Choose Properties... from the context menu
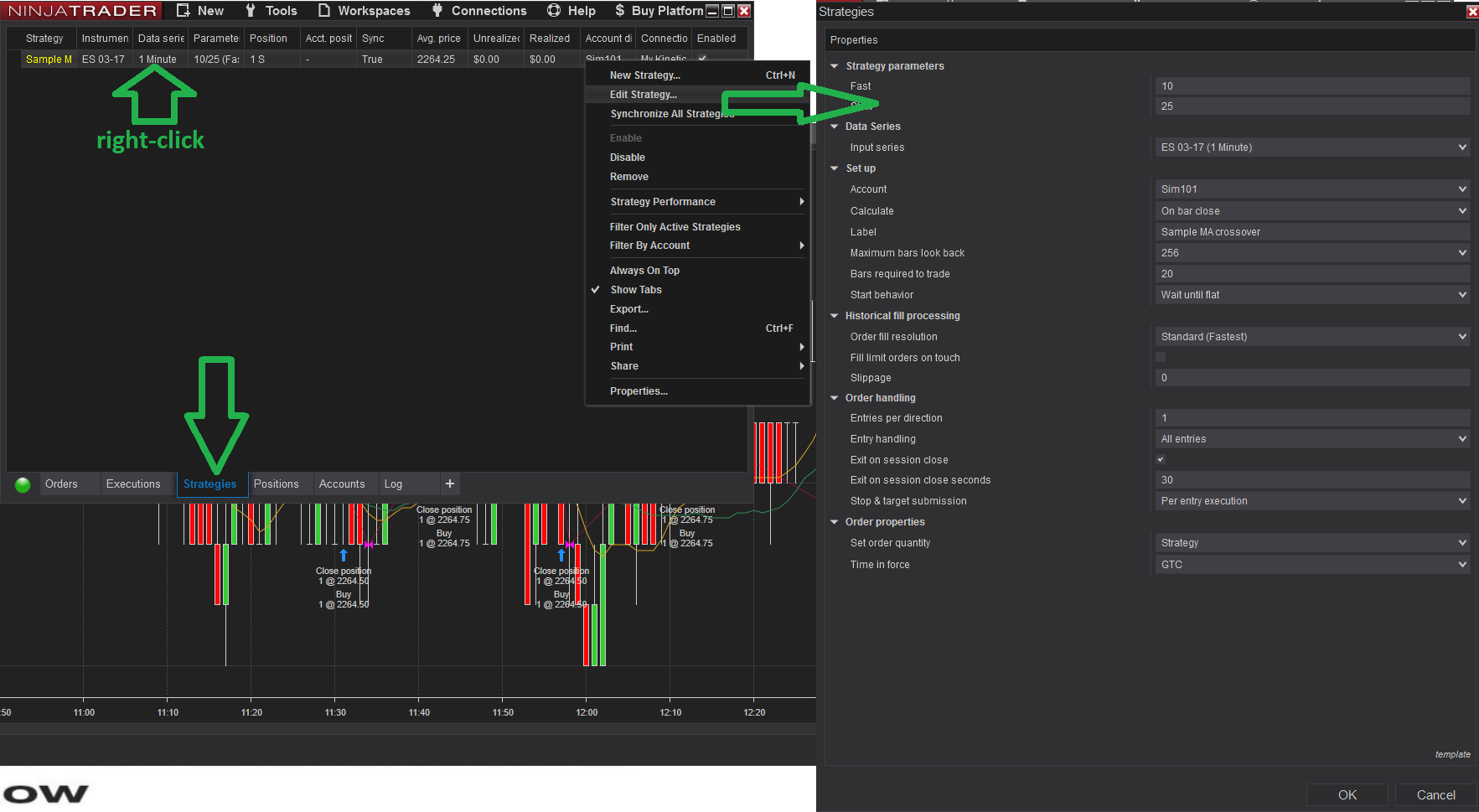This screenshot has width=1479, height=812. pyautogui.click(x=697, y=391)
